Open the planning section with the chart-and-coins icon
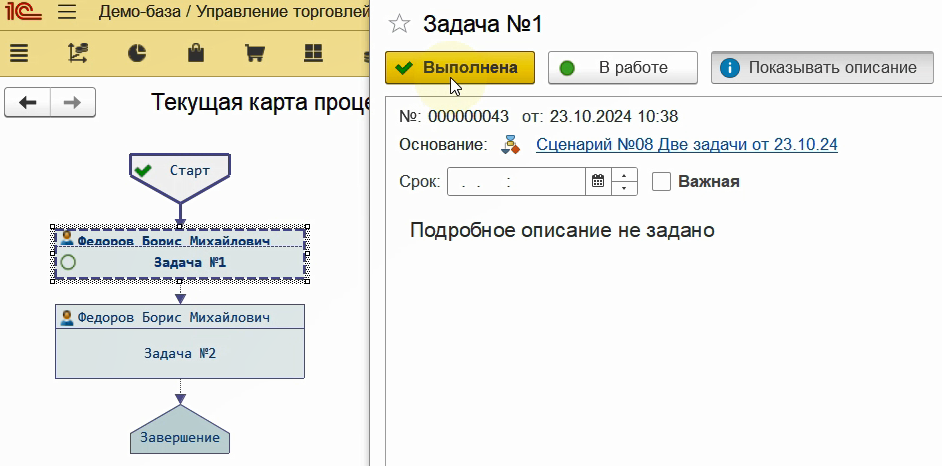The height and width of the screenshot is (466, 942). 78,53
